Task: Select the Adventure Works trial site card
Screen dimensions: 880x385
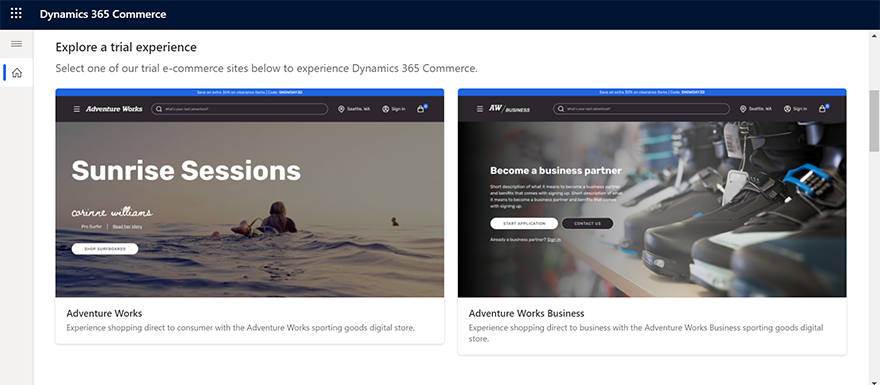Action: point(250,216)
